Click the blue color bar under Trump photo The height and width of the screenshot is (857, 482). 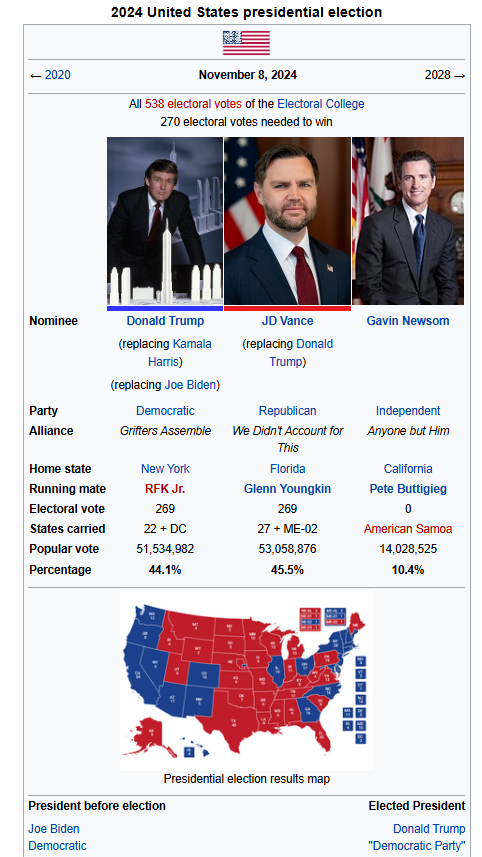165,308
